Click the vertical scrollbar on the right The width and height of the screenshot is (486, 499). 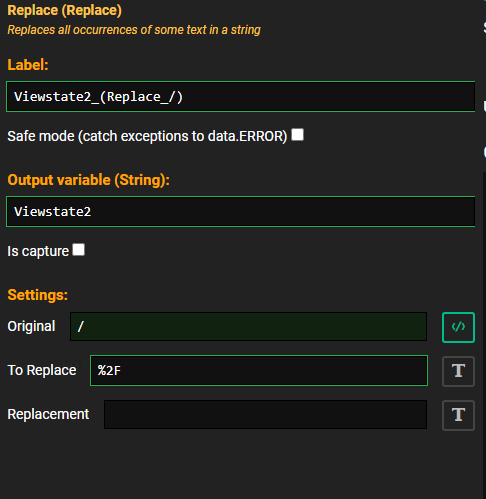(x=484, y=333)
